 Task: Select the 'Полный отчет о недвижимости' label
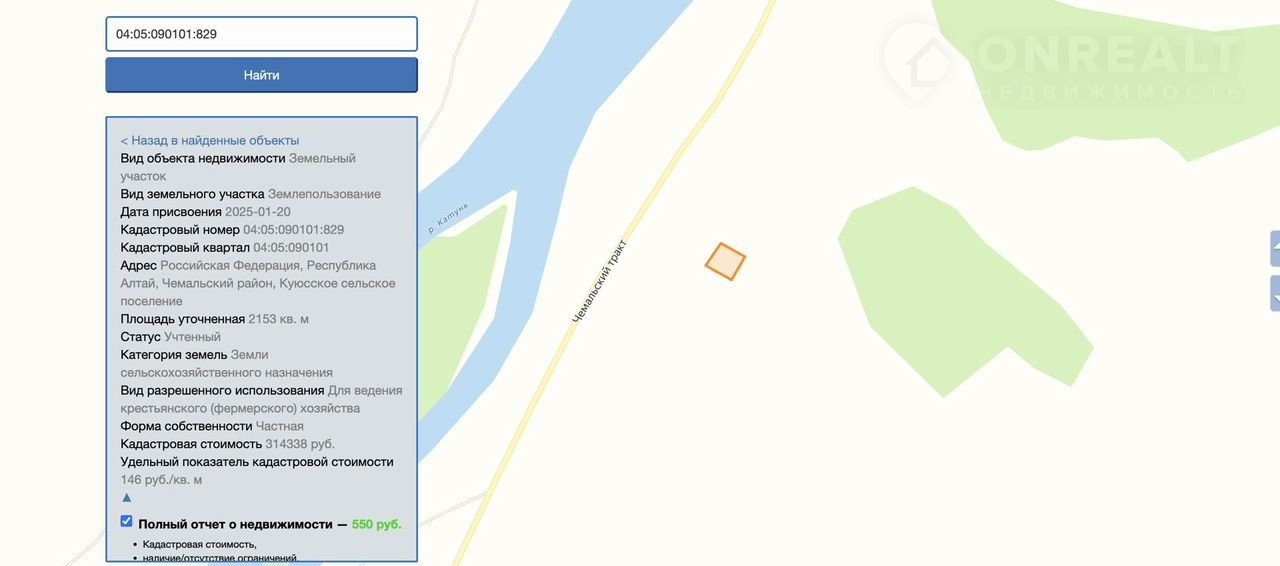[235, 524]
